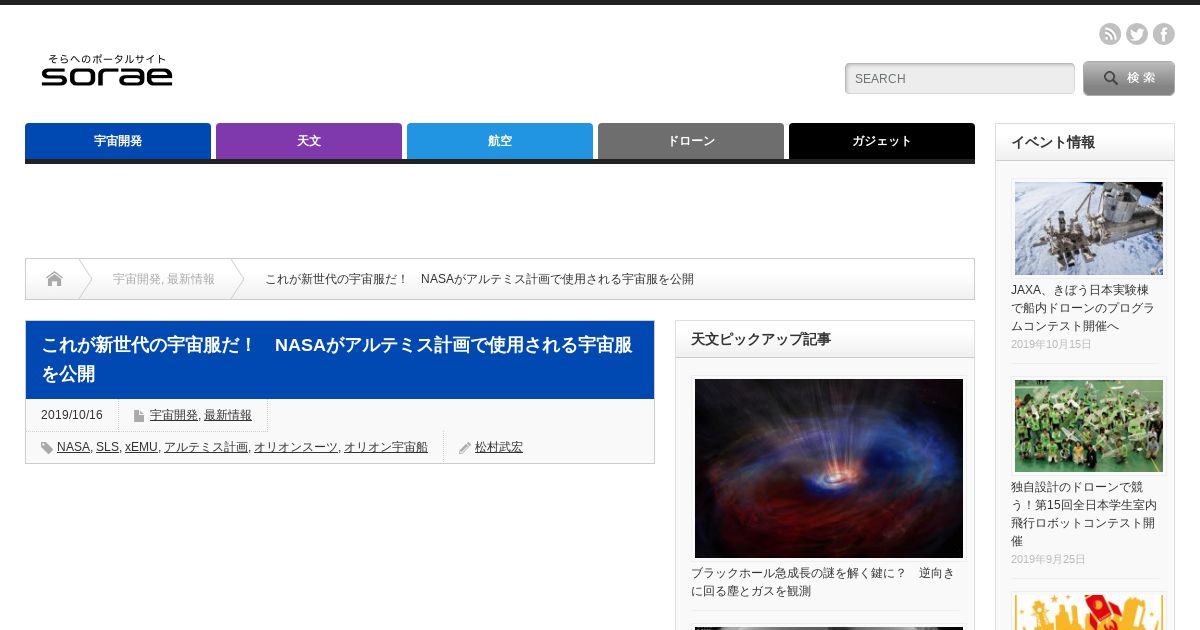The image size is (1200, 630).
Task: Open the RSS feed icon
Action: [x=1110, y=34]
